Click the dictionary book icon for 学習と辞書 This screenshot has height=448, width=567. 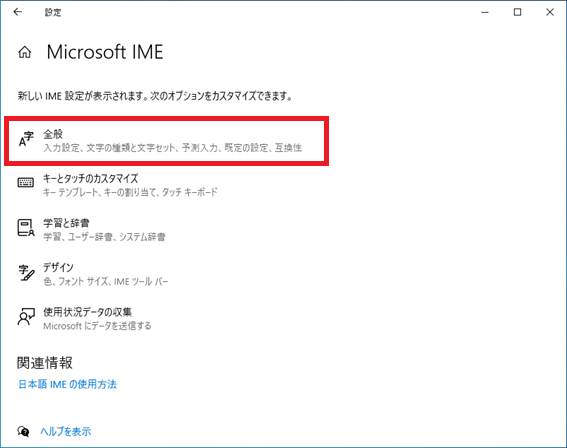(26, 228)
